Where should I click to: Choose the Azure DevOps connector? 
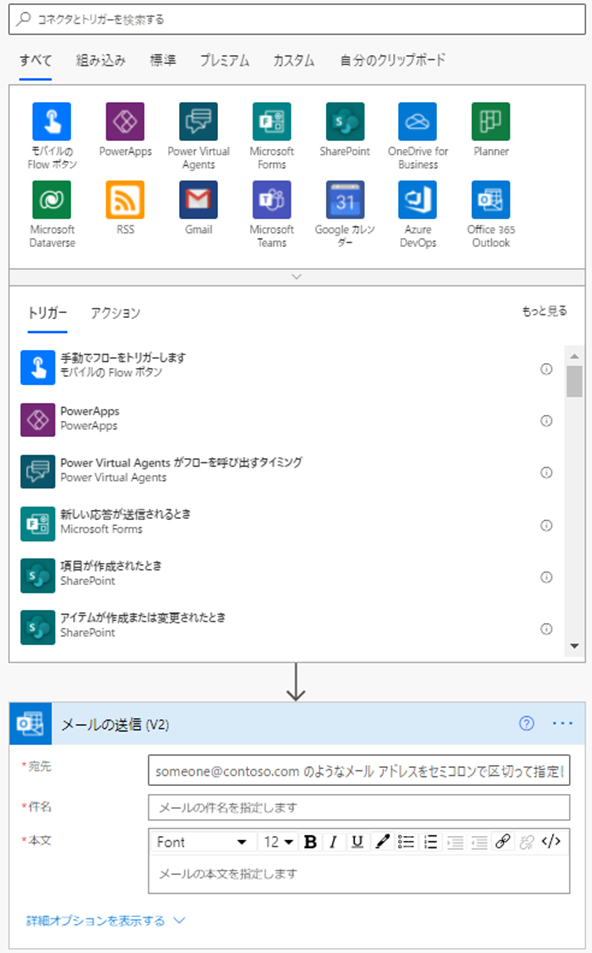coord(418,199)
